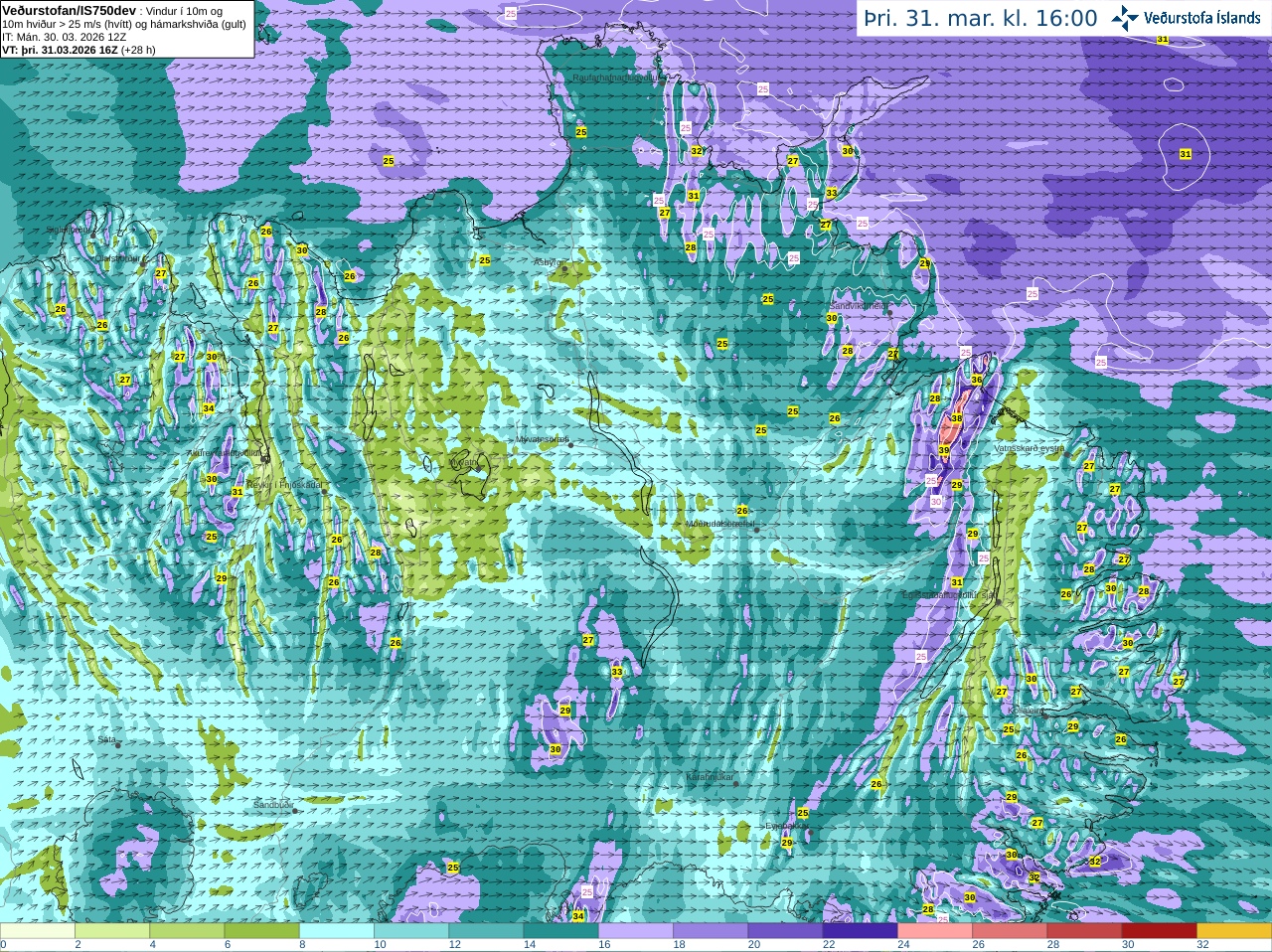
Task: Click the Sáta station dot
Action: pos(118,744)
